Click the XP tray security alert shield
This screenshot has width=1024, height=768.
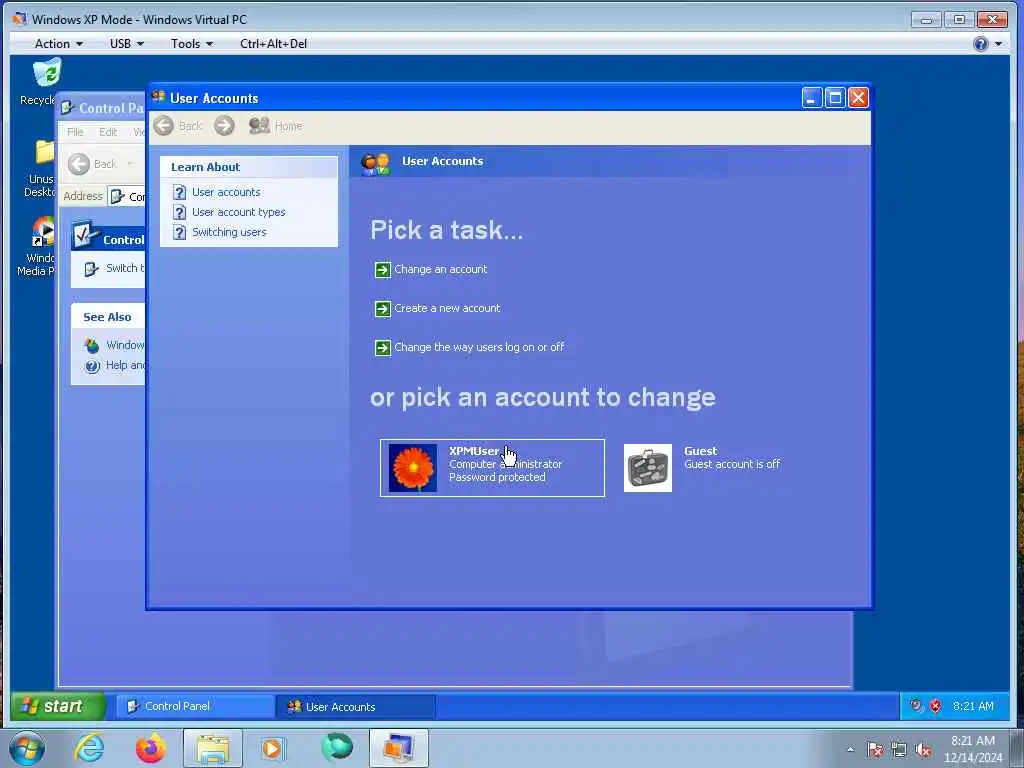(936, 706)
